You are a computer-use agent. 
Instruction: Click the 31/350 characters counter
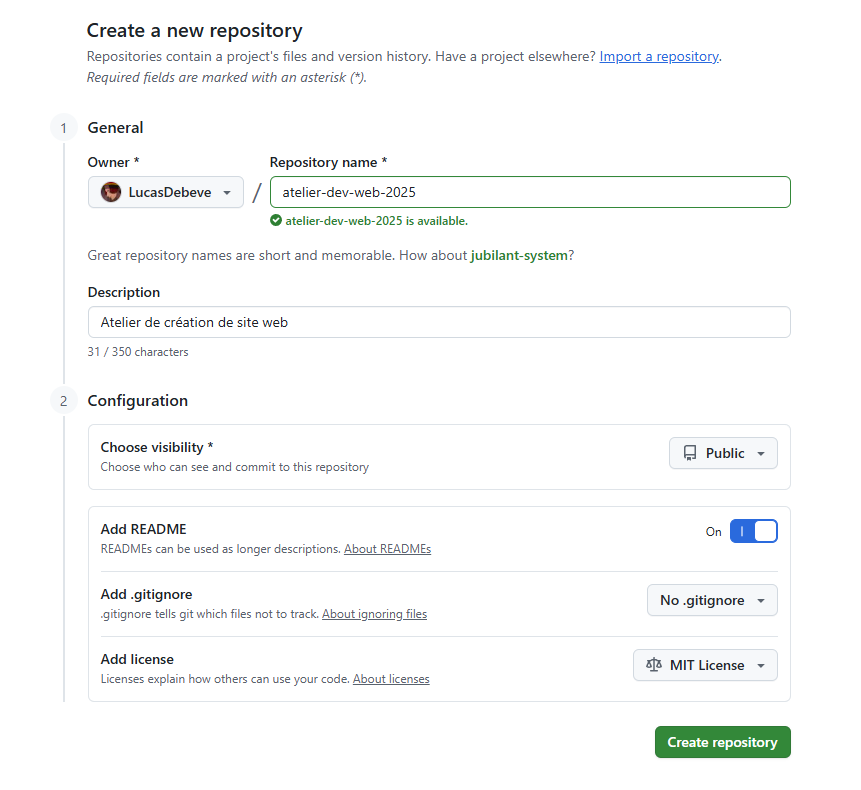pyautogui.click(x=137, y=351)
